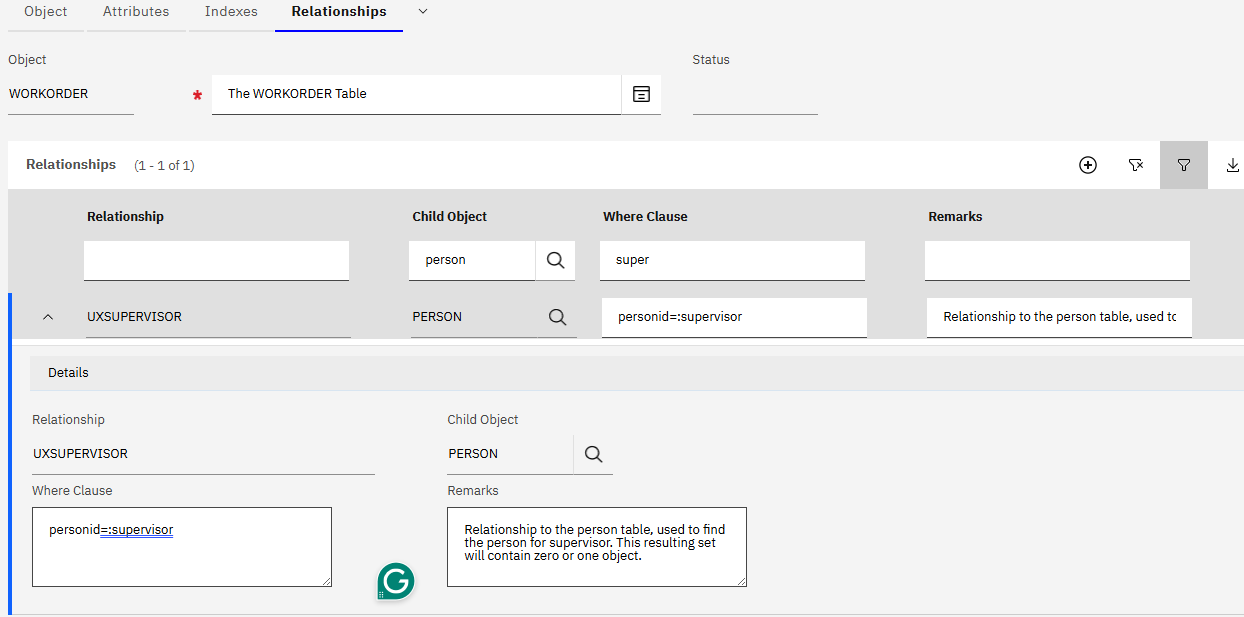Click search icon in UXSUPERVISOR row
1244x617 pixels.
558,317
